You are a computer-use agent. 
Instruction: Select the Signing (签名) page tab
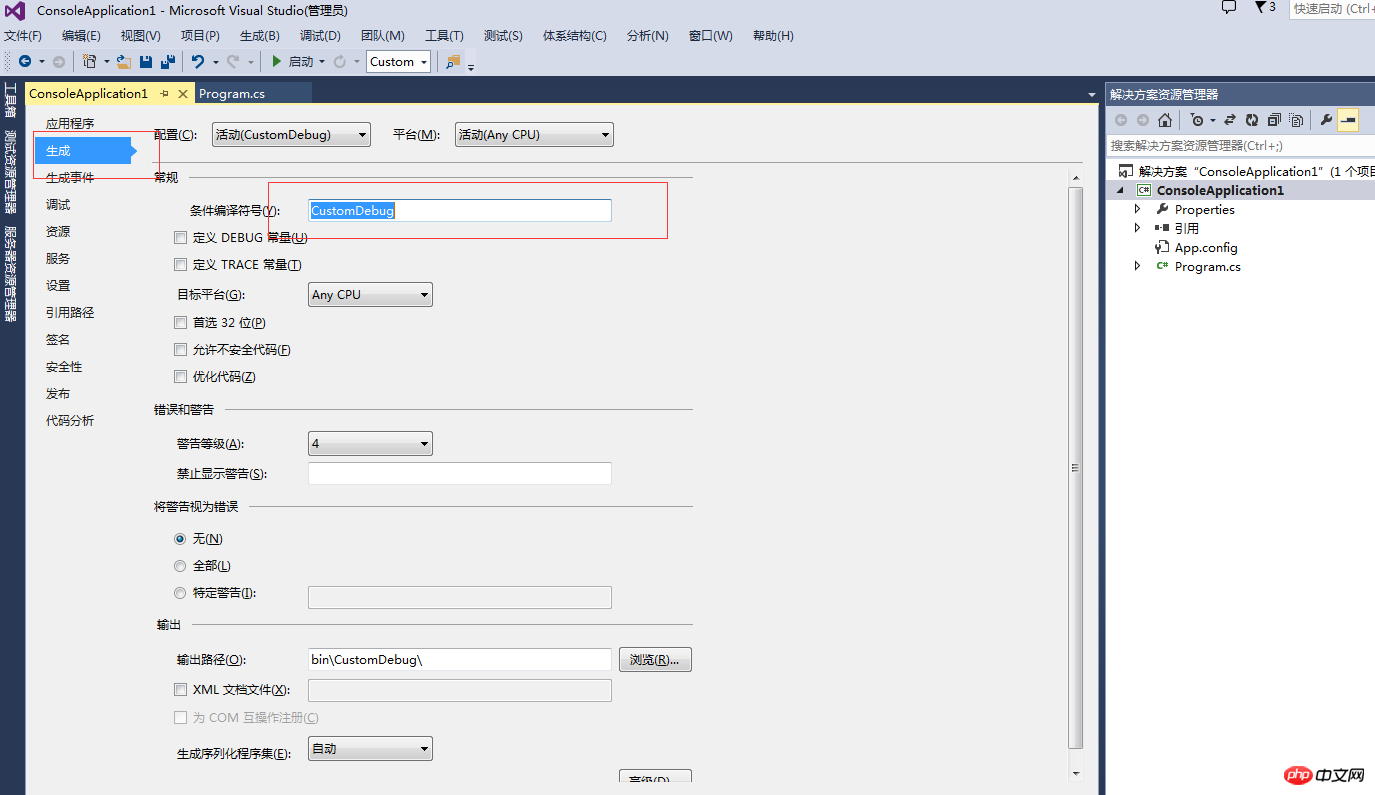click(58, 340)
